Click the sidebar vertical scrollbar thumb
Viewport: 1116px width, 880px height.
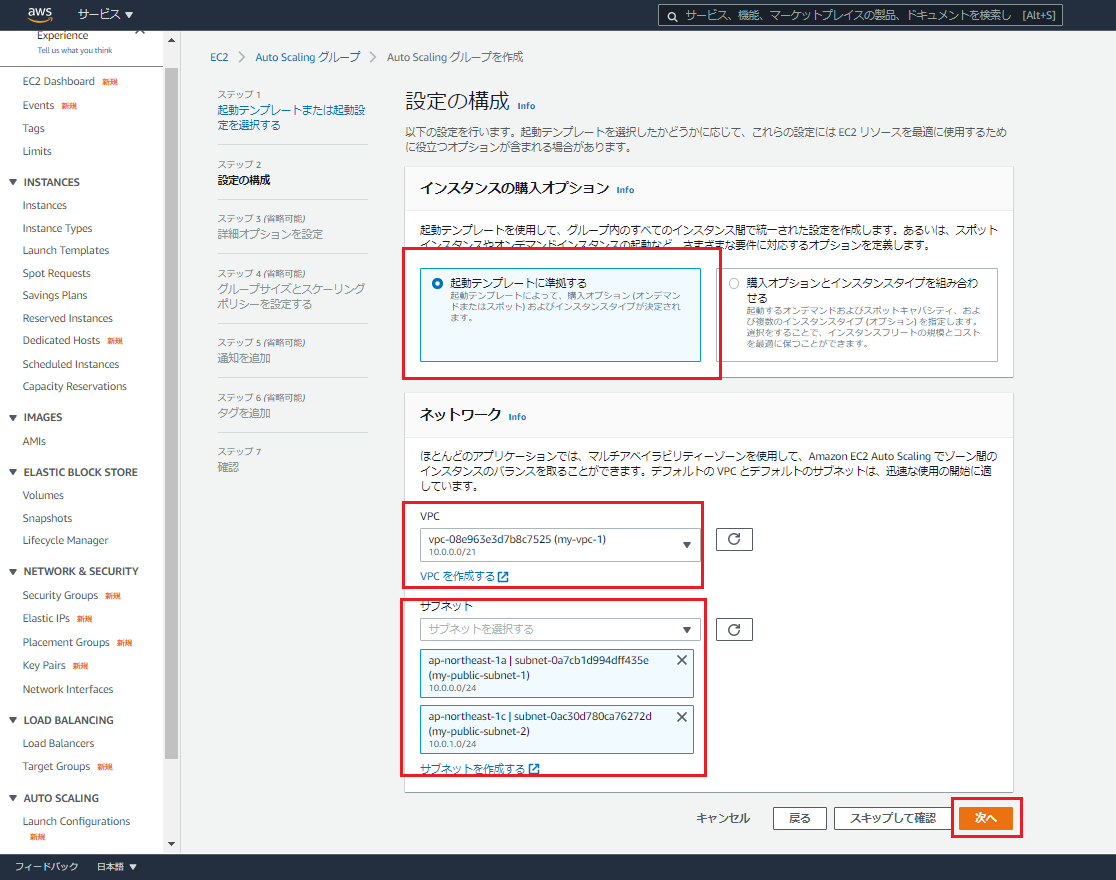coord(172,413)
